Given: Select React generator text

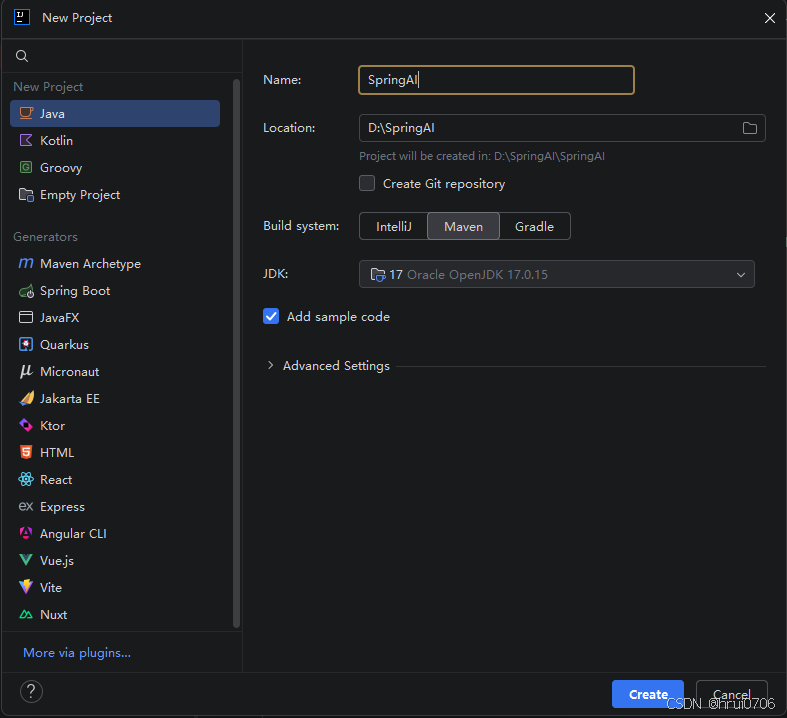Looking at the screenshot, I should 56,480.
